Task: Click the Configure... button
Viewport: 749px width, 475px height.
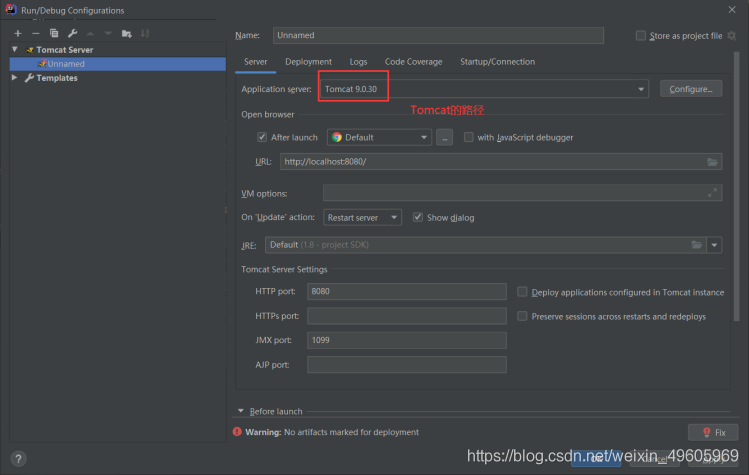Action: pos(691,89)
